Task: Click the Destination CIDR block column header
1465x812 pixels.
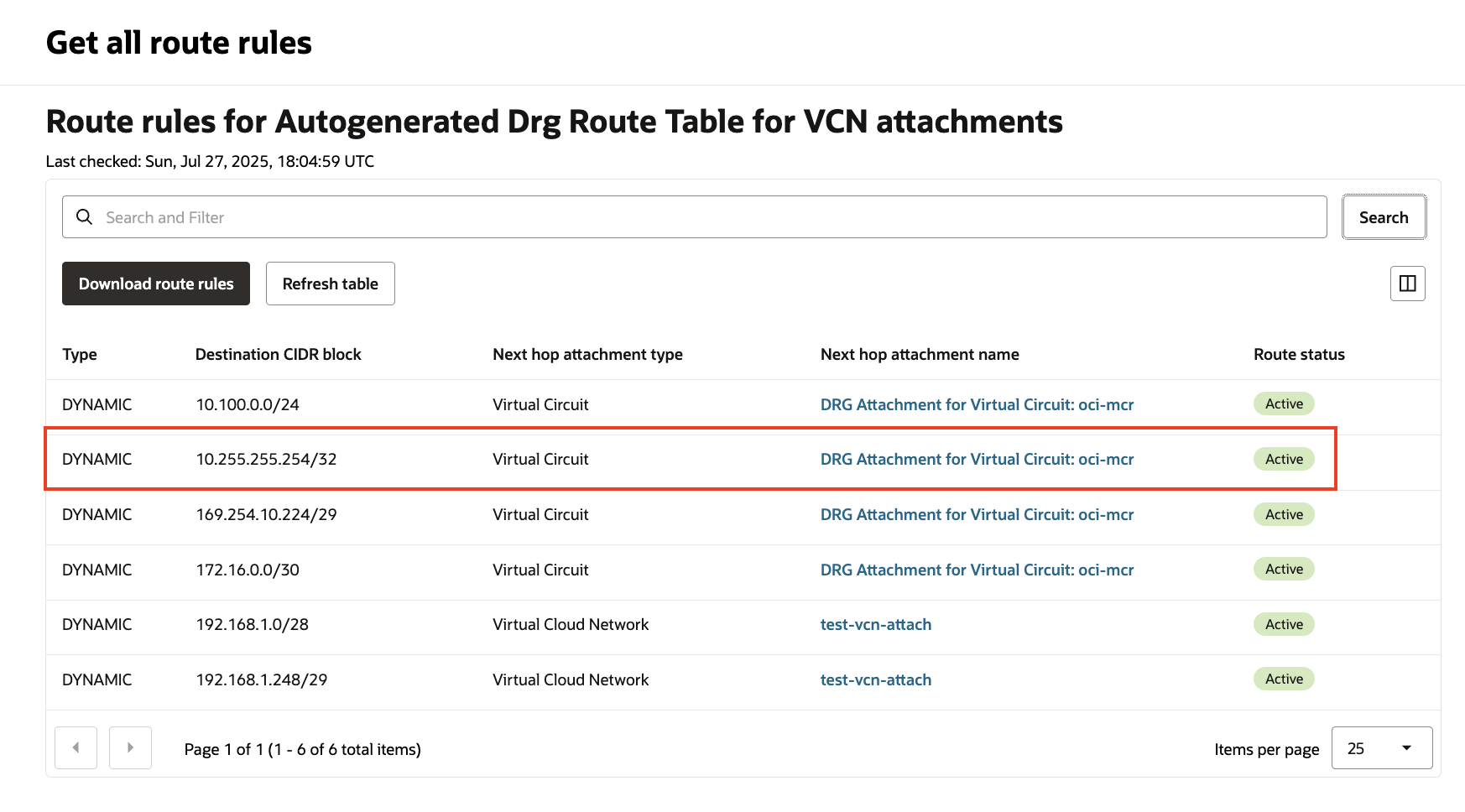Action: click(x=278, y=354)
